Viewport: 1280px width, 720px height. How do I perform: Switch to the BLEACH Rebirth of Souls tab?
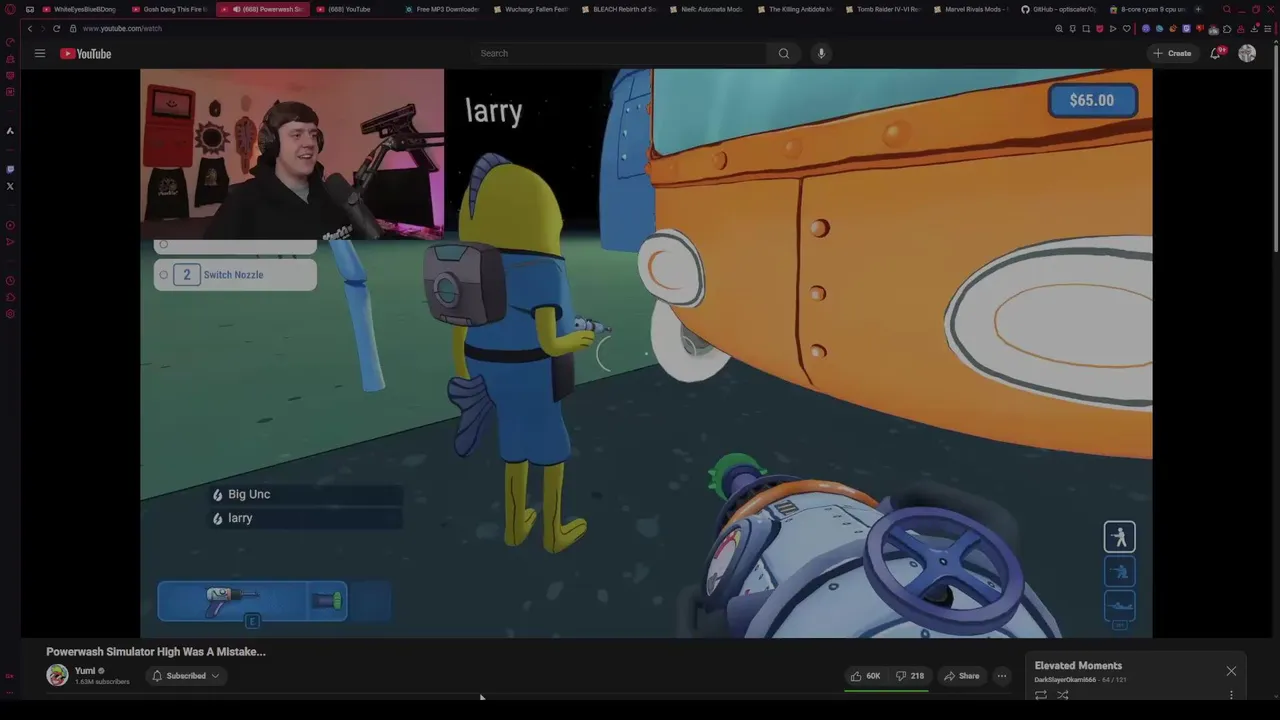[x=618, y=9]
